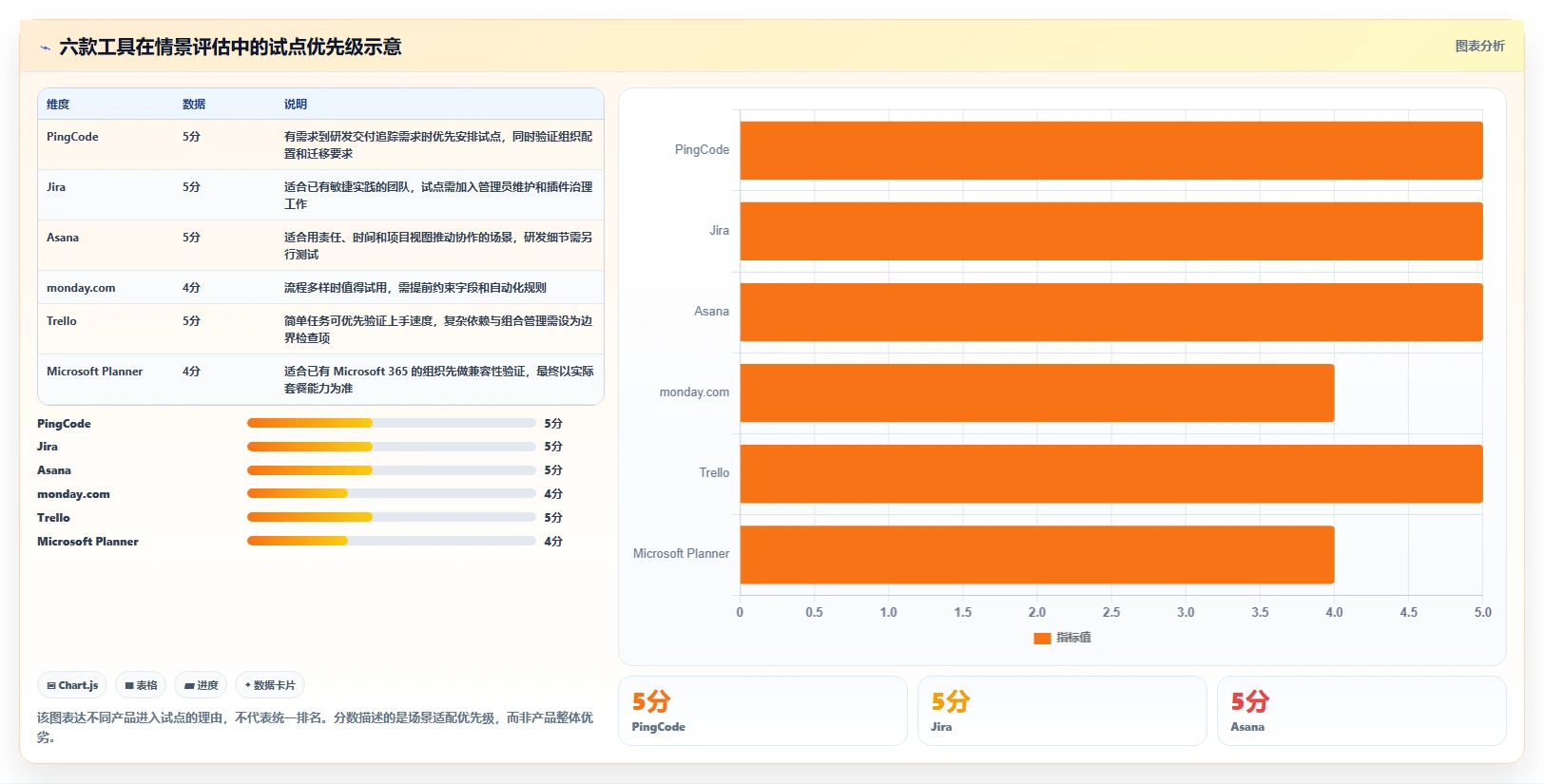Image resolution: width=1544 pixels, height=784 pixels.
Task: Click the 指标值 legend text
Action: [x=1073, y=638]
